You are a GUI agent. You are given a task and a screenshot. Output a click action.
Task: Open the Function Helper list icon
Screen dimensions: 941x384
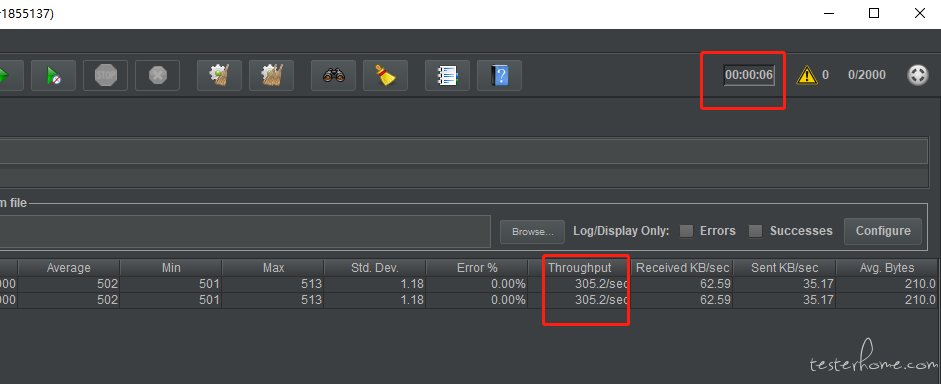tap(447, 75)
